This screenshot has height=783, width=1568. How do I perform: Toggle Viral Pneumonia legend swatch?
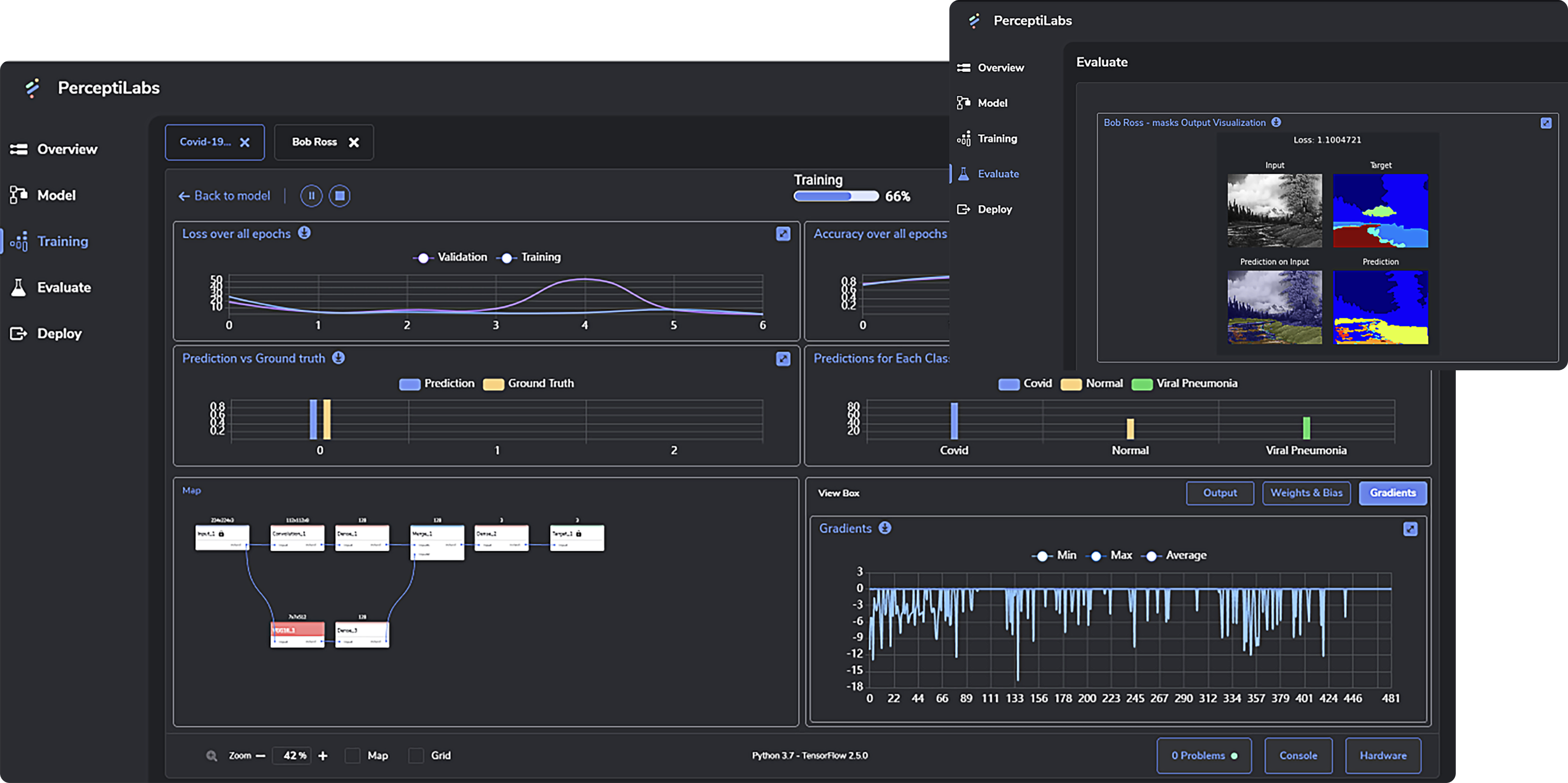point(1142,384)
